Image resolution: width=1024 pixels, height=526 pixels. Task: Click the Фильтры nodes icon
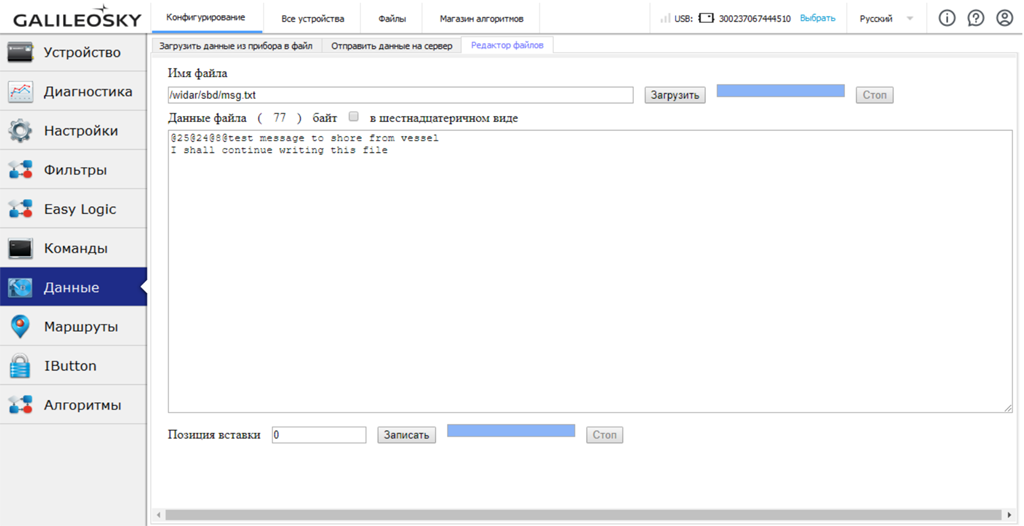[20, 170]
